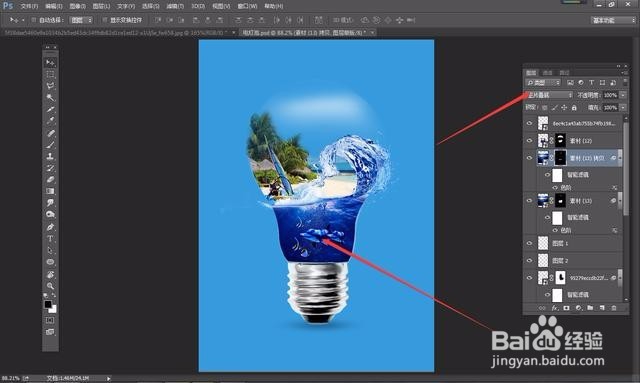640x383 pixels.
Task: Select the 素材 (12) layer mask thumbnail
Action: (560, 141)
